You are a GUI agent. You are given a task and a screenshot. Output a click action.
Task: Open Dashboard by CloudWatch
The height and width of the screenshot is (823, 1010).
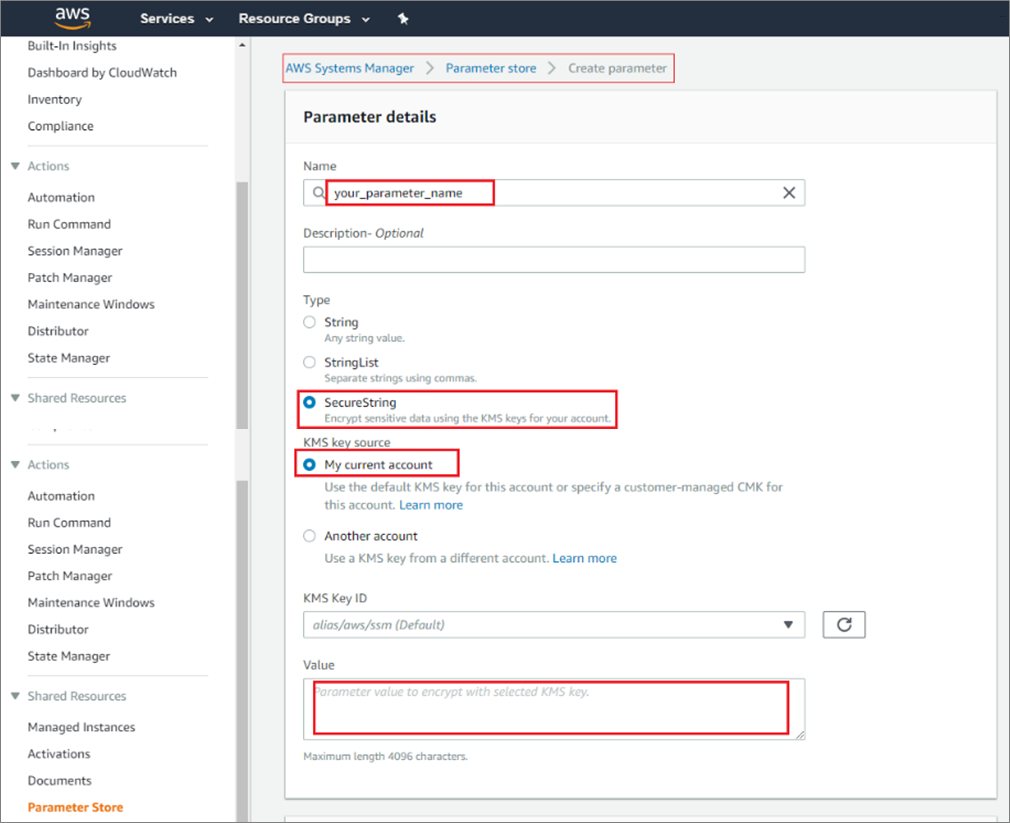102,73
